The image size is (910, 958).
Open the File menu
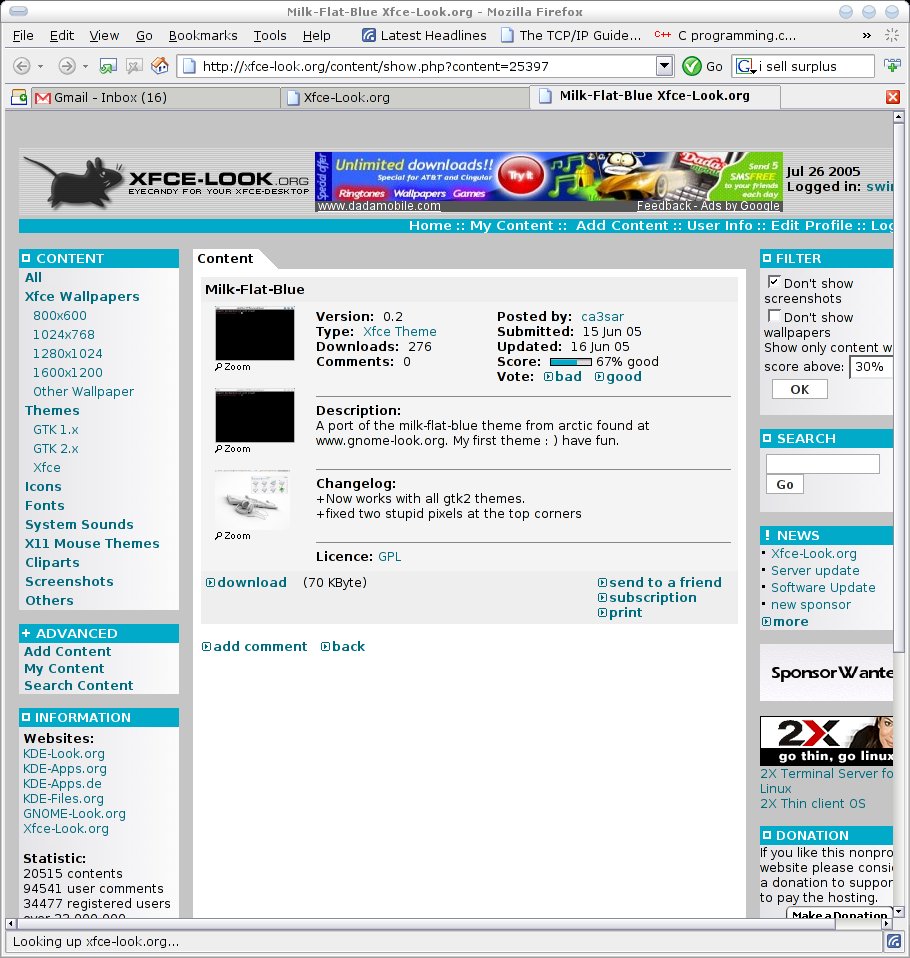pos(23,35)
